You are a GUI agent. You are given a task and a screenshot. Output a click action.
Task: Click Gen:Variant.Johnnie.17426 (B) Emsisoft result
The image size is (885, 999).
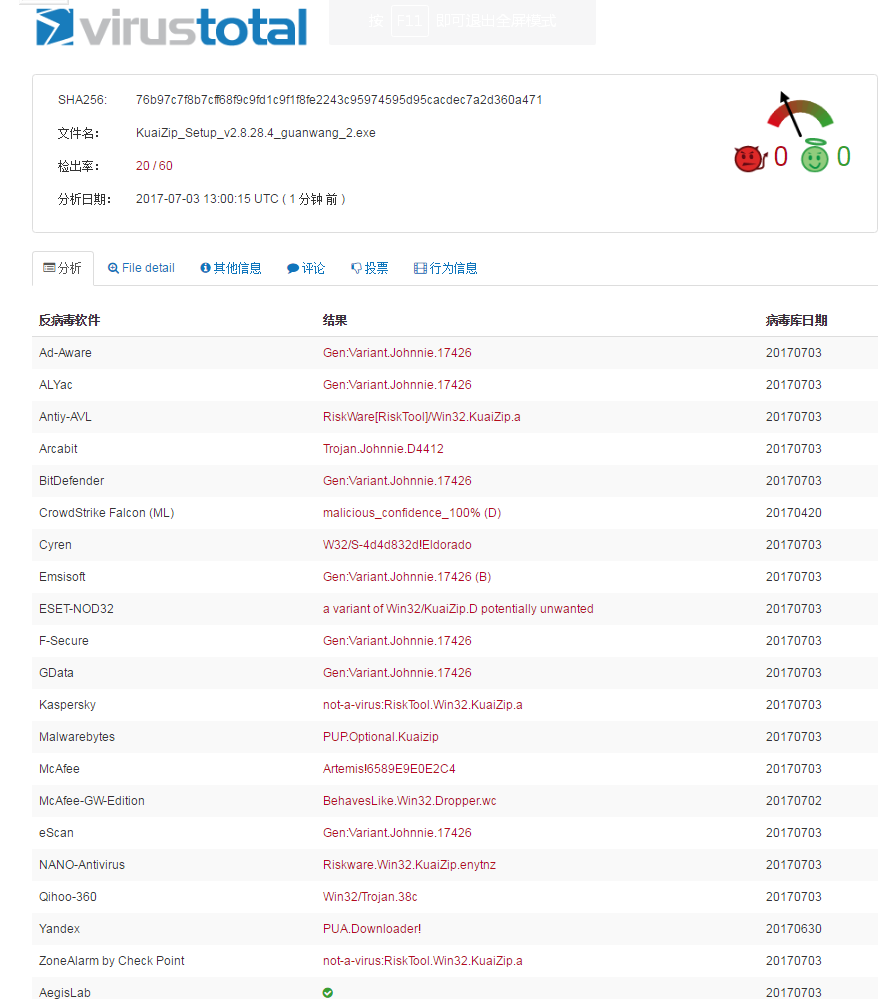(x=407, y=577)
